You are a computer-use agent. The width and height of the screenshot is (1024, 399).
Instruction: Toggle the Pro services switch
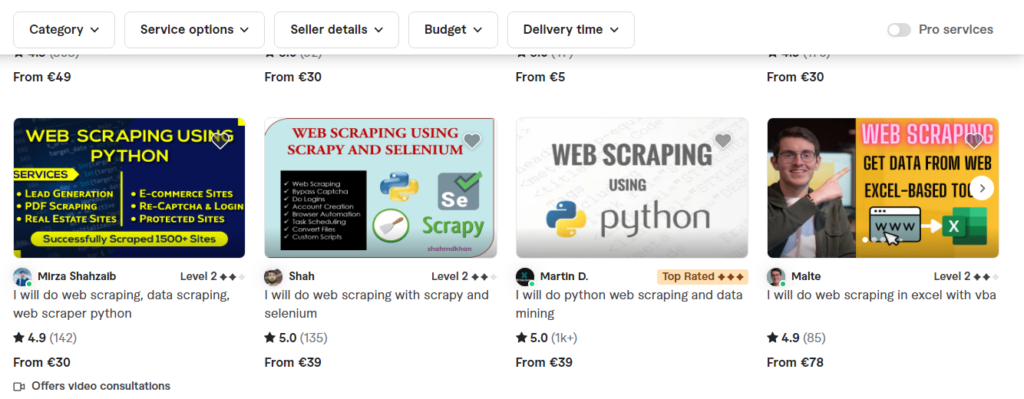point(899,30)
